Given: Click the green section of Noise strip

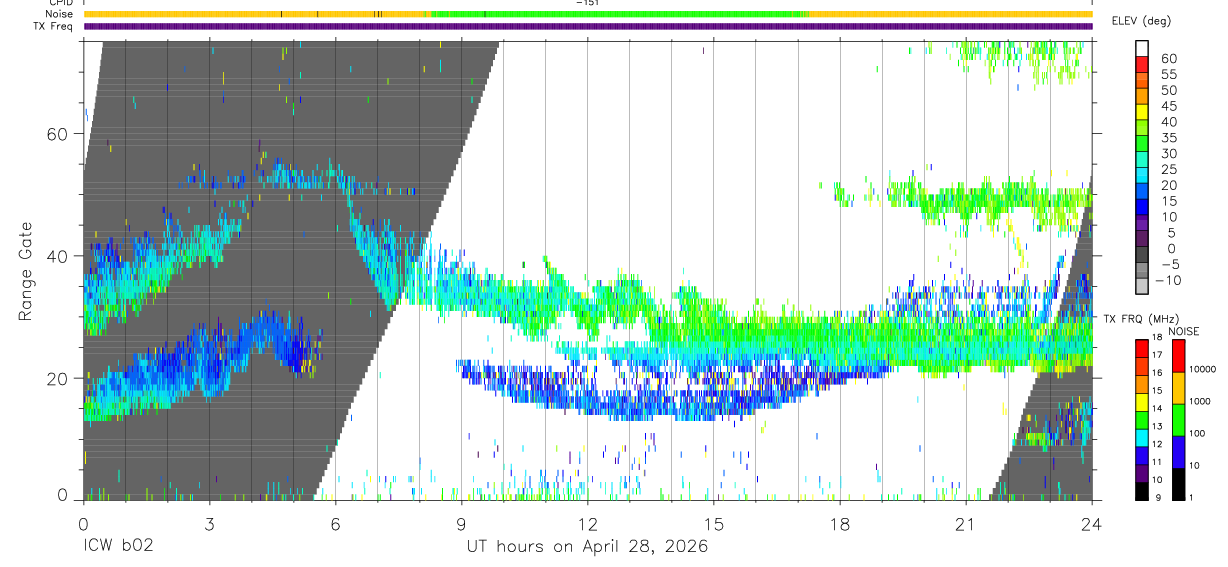Looking at the screenshot, I should click(620, 14).
